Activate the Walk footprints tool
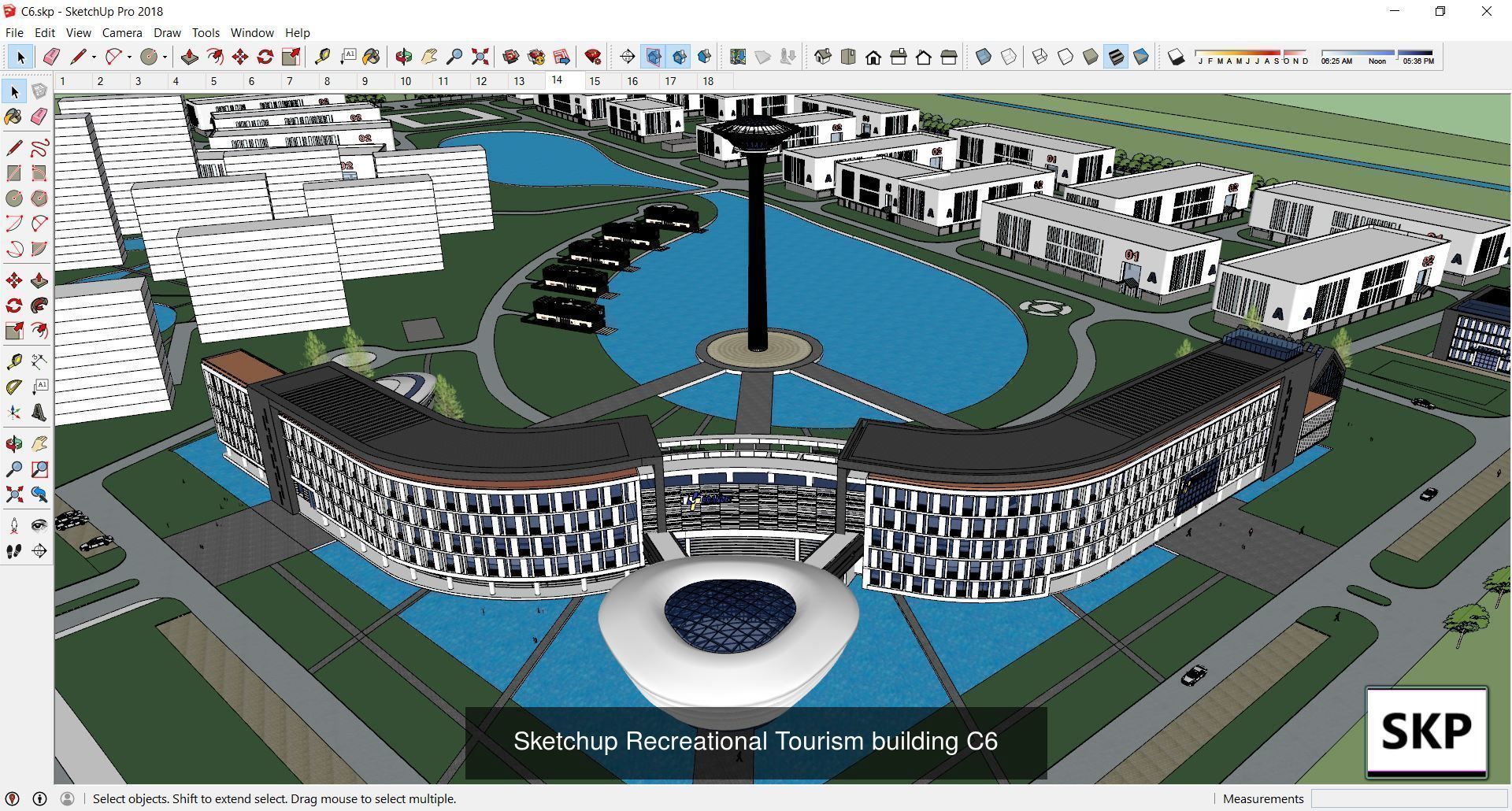The height and width of the screenshot is (811, 1512). coord(14,551)
